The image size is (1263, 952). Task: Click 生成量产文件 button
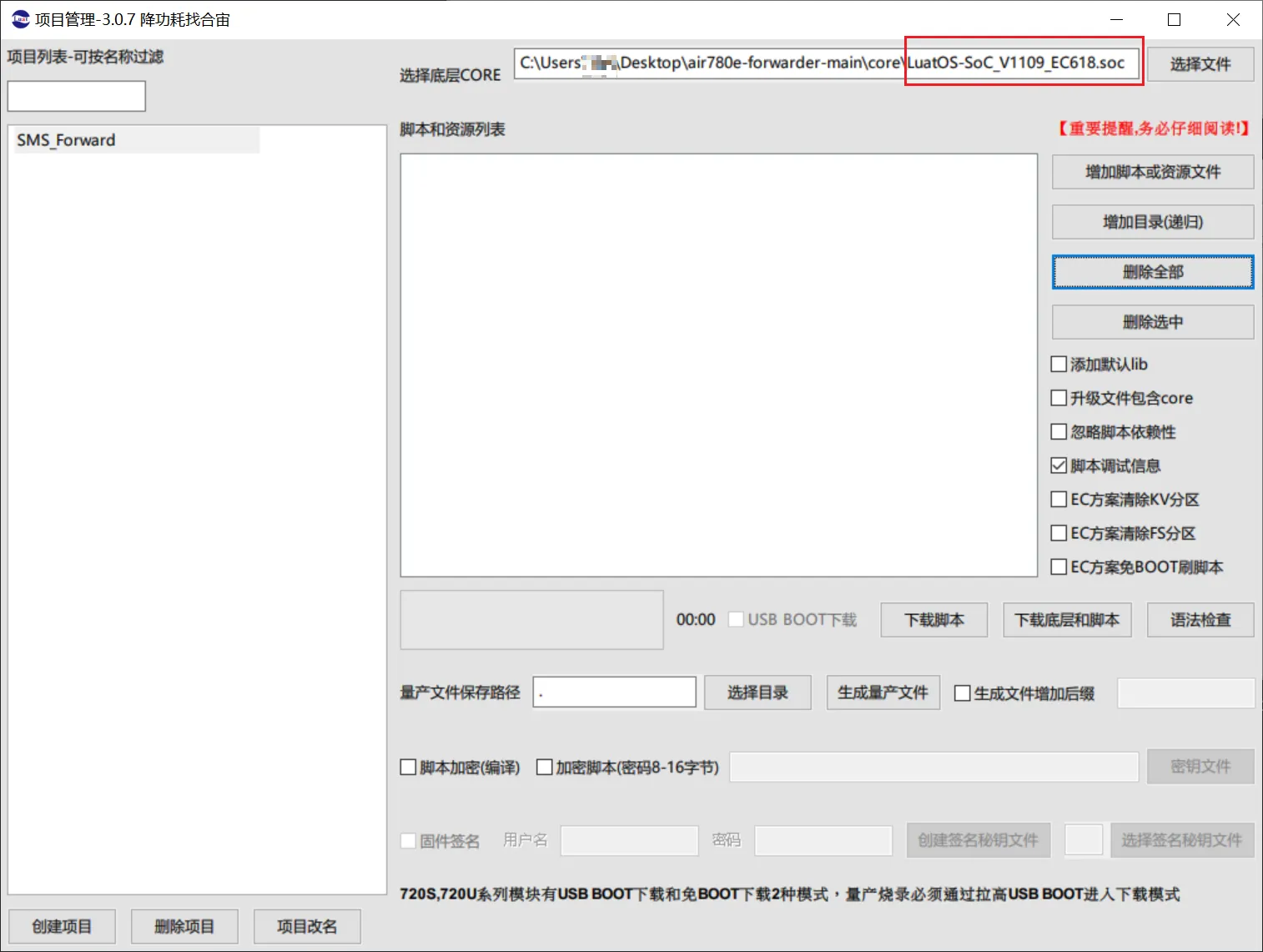(x=883, y=693)
